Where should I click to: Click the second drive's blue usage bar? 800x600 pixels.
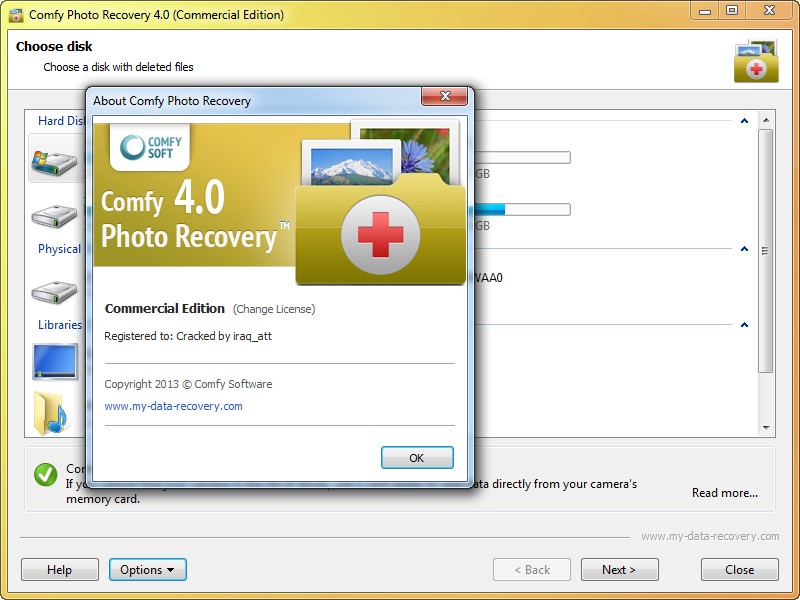click(489, 209)
